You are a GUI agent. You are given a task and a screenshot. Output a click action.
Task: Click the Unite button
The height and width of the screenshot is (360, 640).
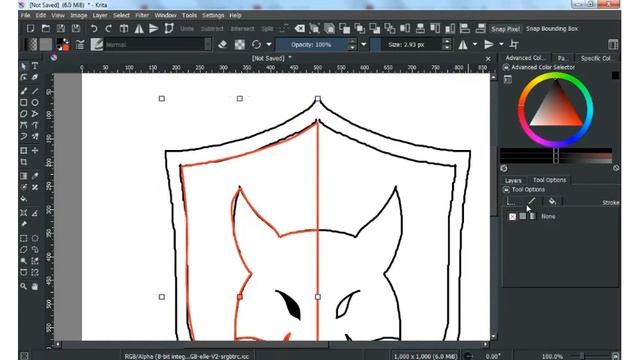pos(187,29)
